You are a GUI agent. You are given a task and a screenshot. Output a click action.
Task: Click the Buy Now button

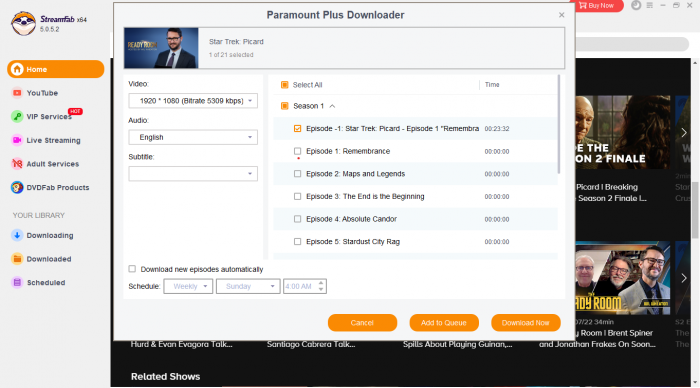pos(597,6)
